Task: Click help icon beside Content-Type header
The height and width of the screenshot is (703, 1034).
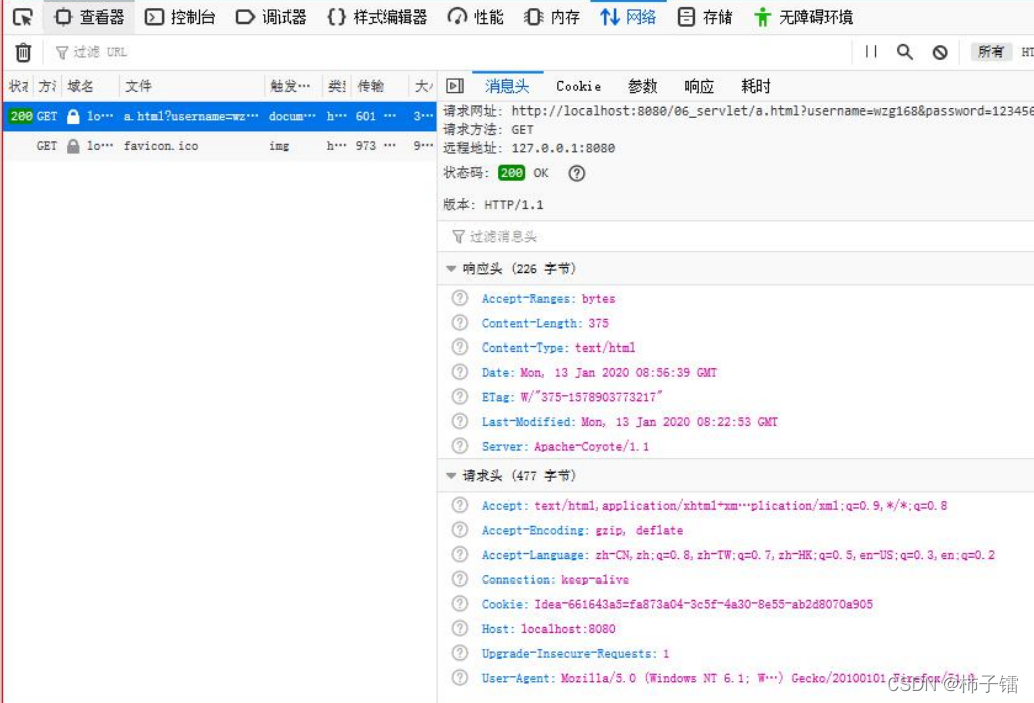Action: coord(460,348)
